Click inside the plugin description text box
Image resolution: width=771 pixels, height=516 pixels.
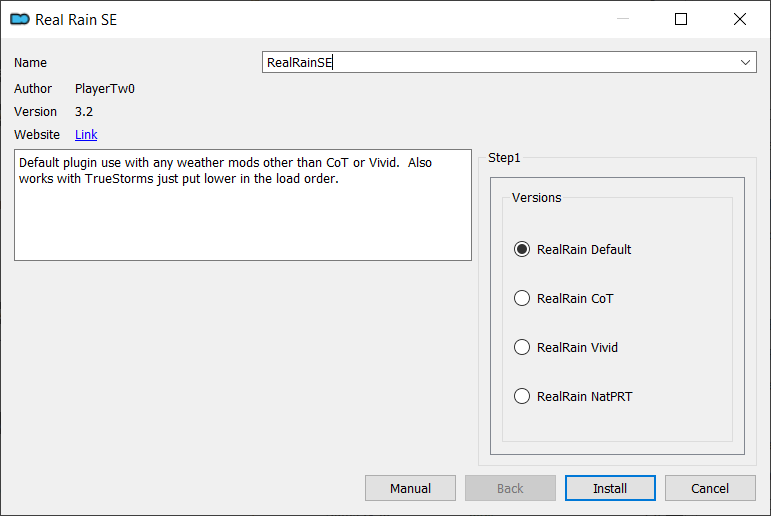pyautogui.click(x=243, y=205)
